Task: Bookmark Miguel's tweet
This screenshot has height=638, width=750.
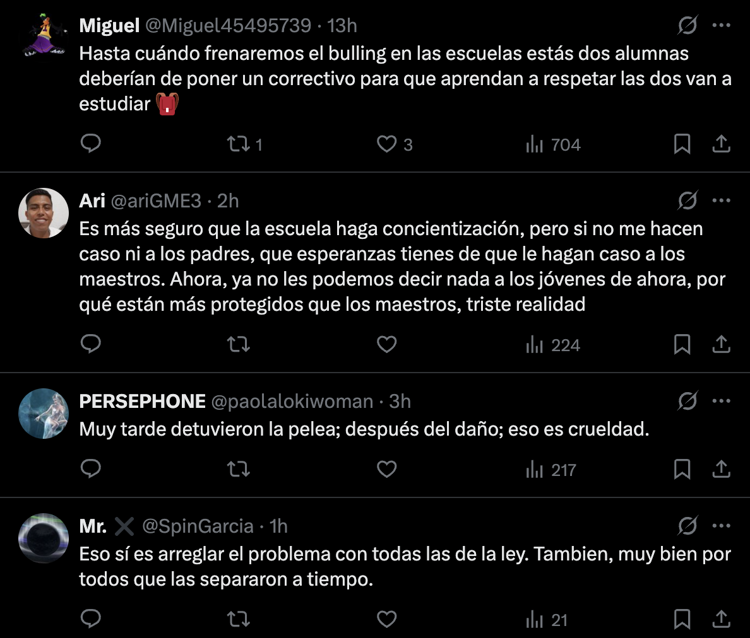Action: click(x=682, y=144)
